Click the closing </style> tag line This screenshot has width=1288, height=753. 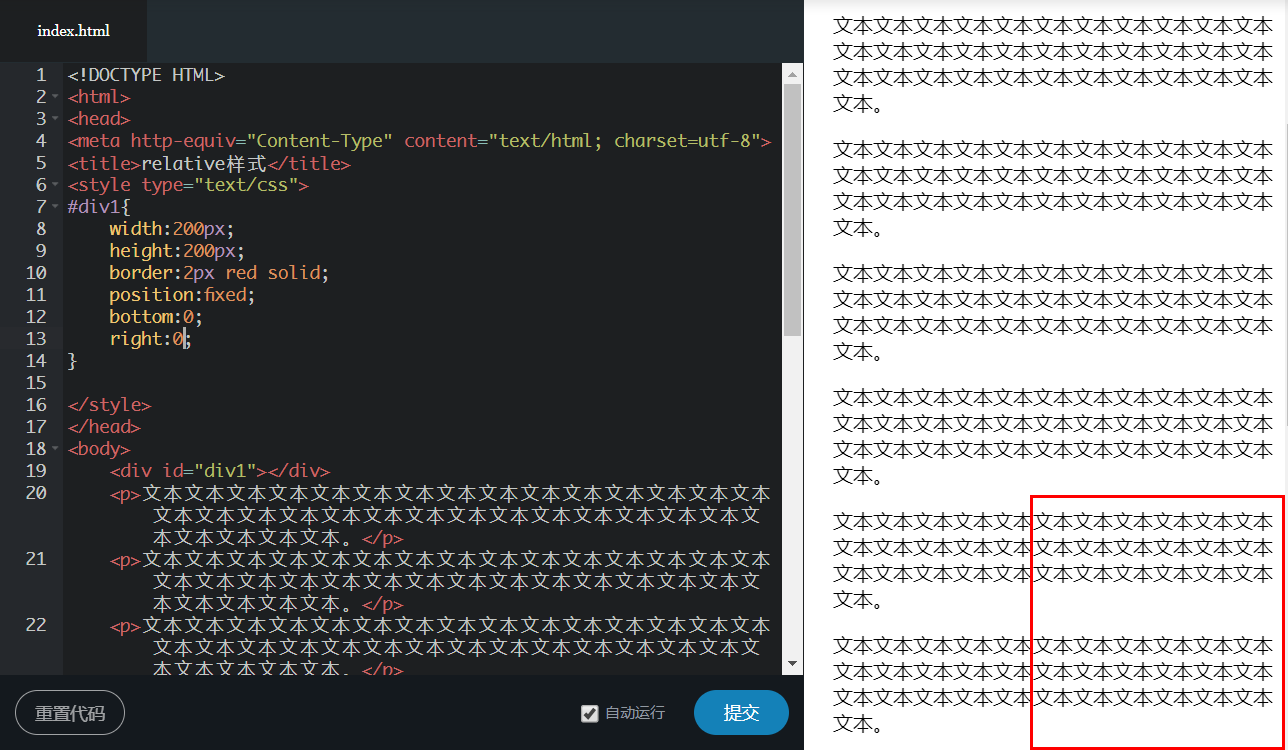[x=109, y=405]
